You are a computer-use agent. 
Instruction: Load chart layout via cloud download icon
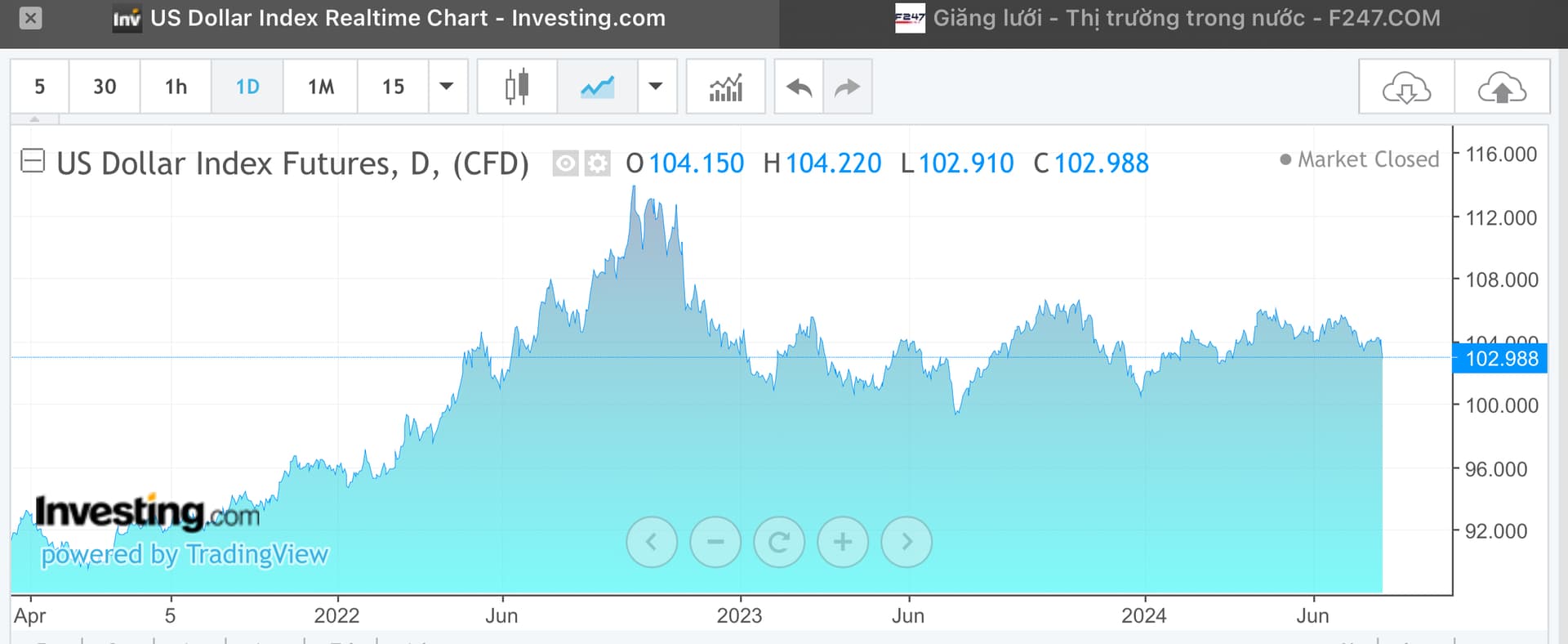coord(1406,87)
